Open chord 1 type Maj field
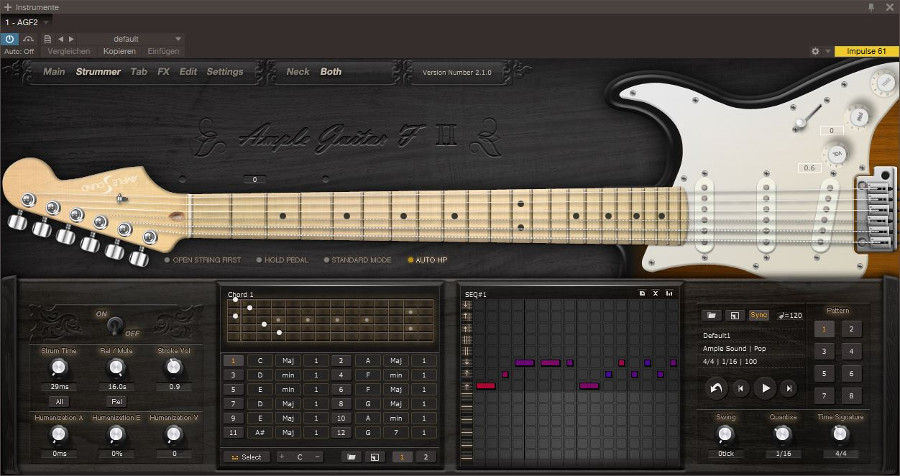900x476 pixels. click(288, 361)
